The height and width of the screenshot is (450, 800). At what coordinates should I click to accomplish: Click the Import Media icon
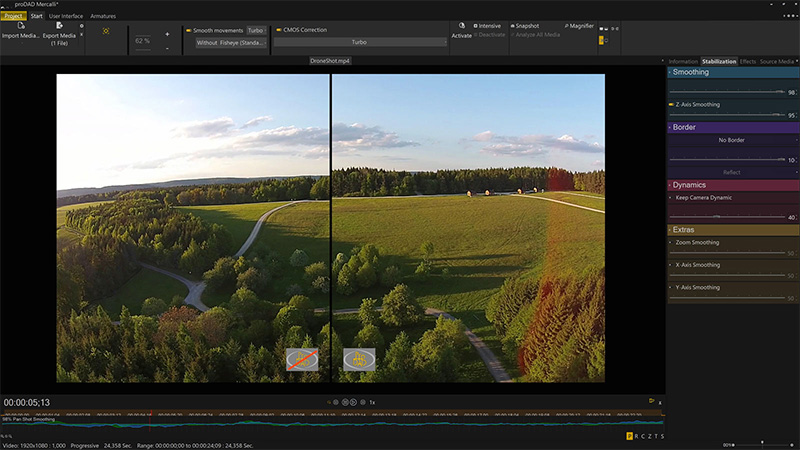point(19,25)
